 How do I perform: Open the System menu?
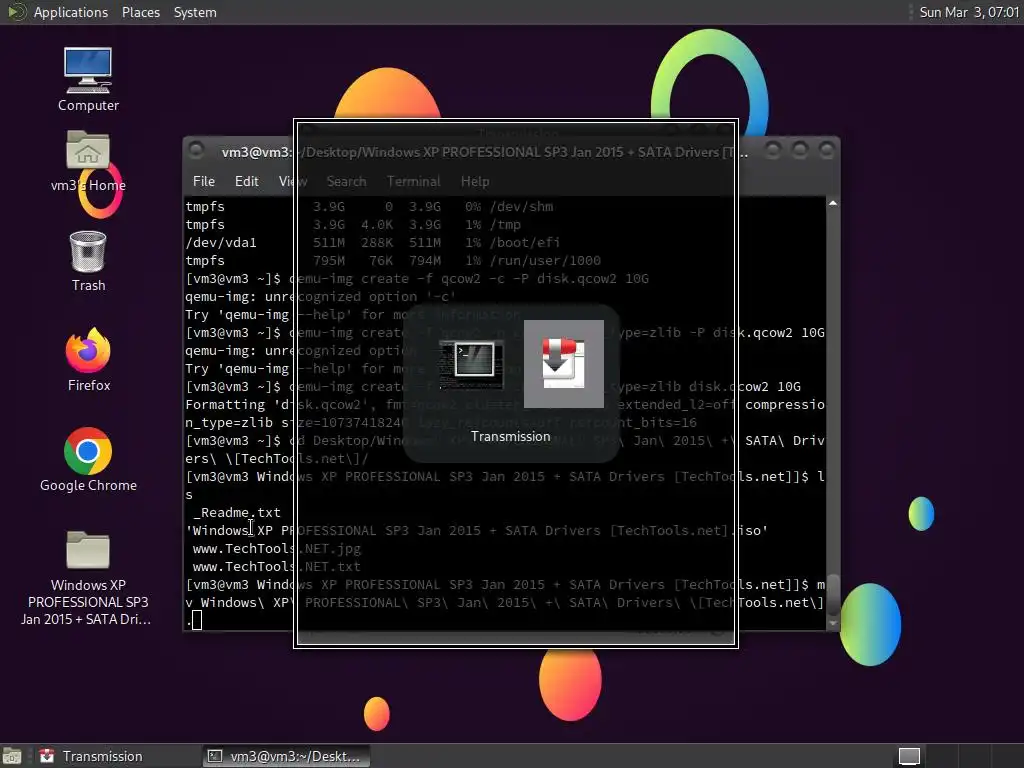tap(195, 12)
